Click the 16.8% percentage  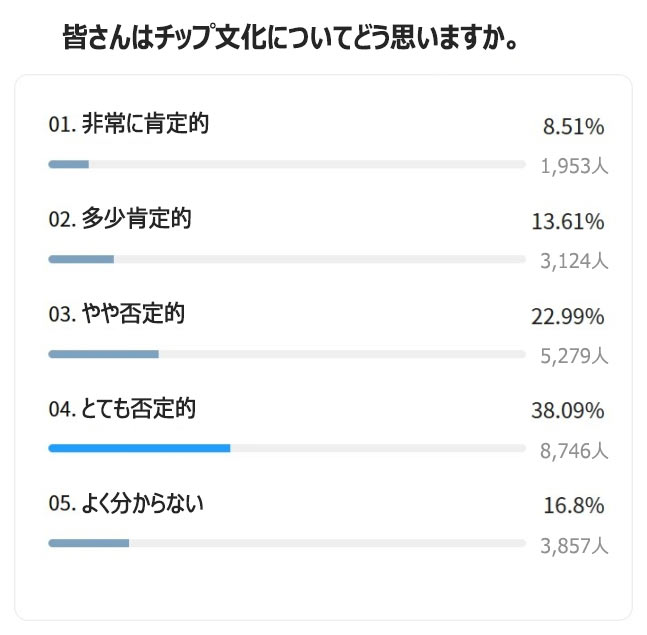573,506
